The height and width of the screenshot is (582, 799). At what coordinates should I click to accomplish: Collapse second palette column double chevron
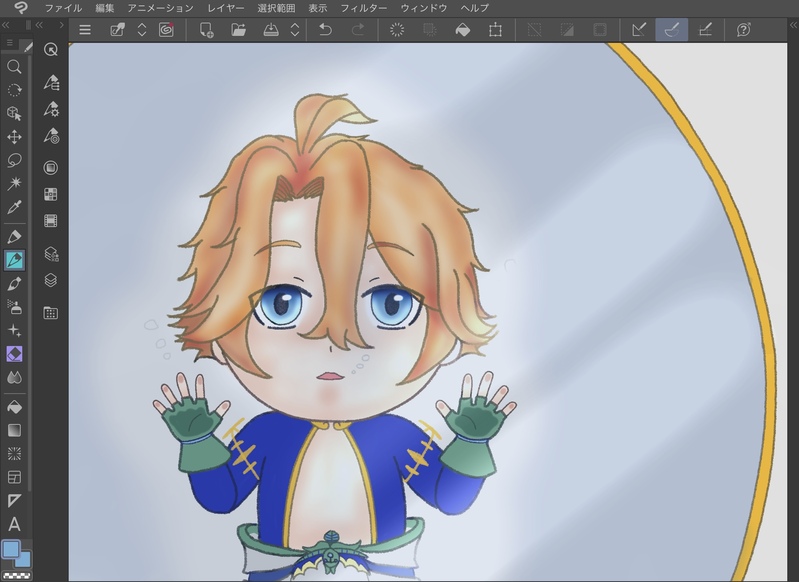point(39,24)
